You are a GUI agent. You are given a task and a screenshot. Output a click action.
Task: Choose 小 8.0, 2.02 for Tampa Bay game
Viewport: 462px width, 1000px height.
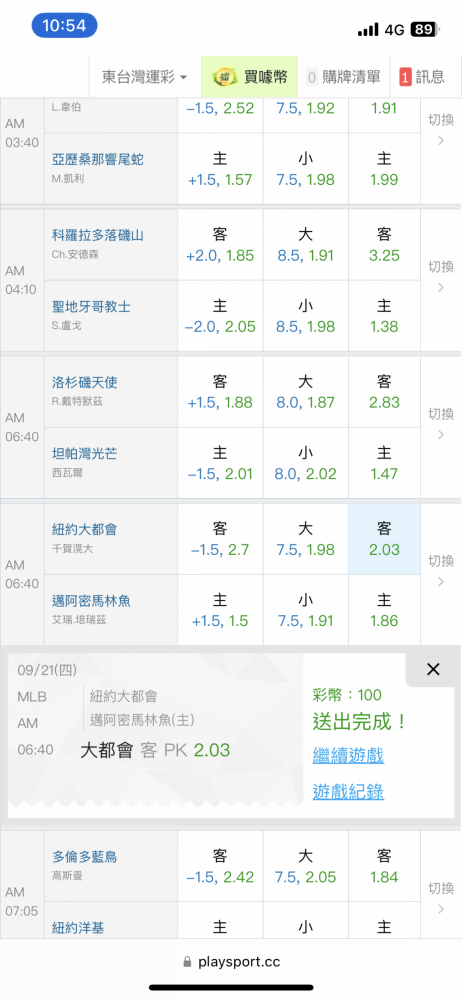306,464
